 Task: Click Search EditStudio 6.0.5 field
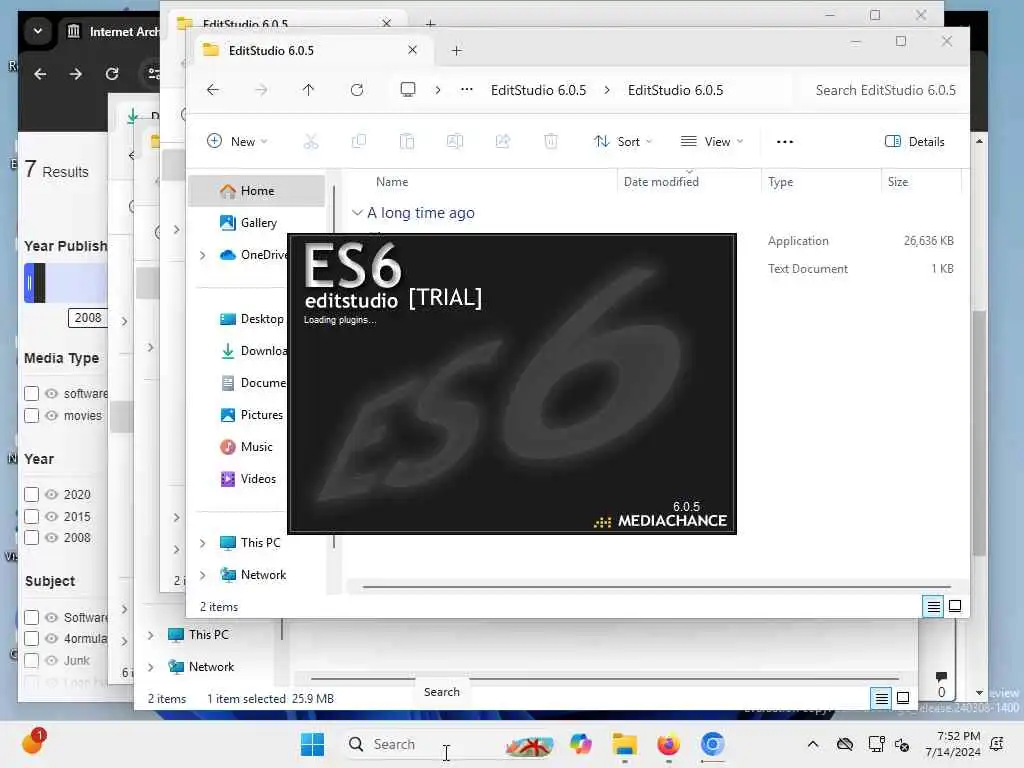tap(884, 90)
